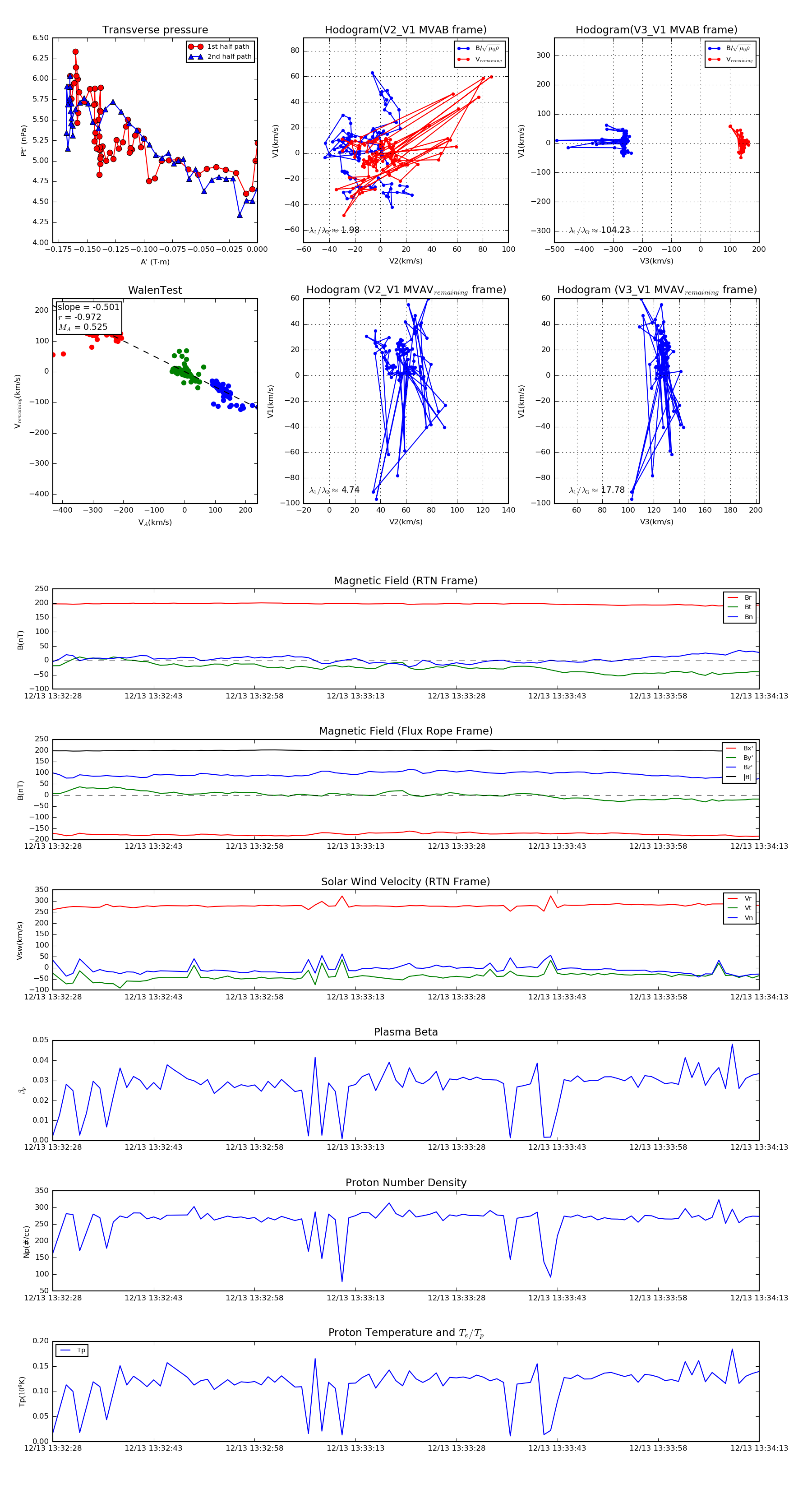
Task: Click the "Tp(10^6K)" y-axis label
Action: [x=22, y=1392]
